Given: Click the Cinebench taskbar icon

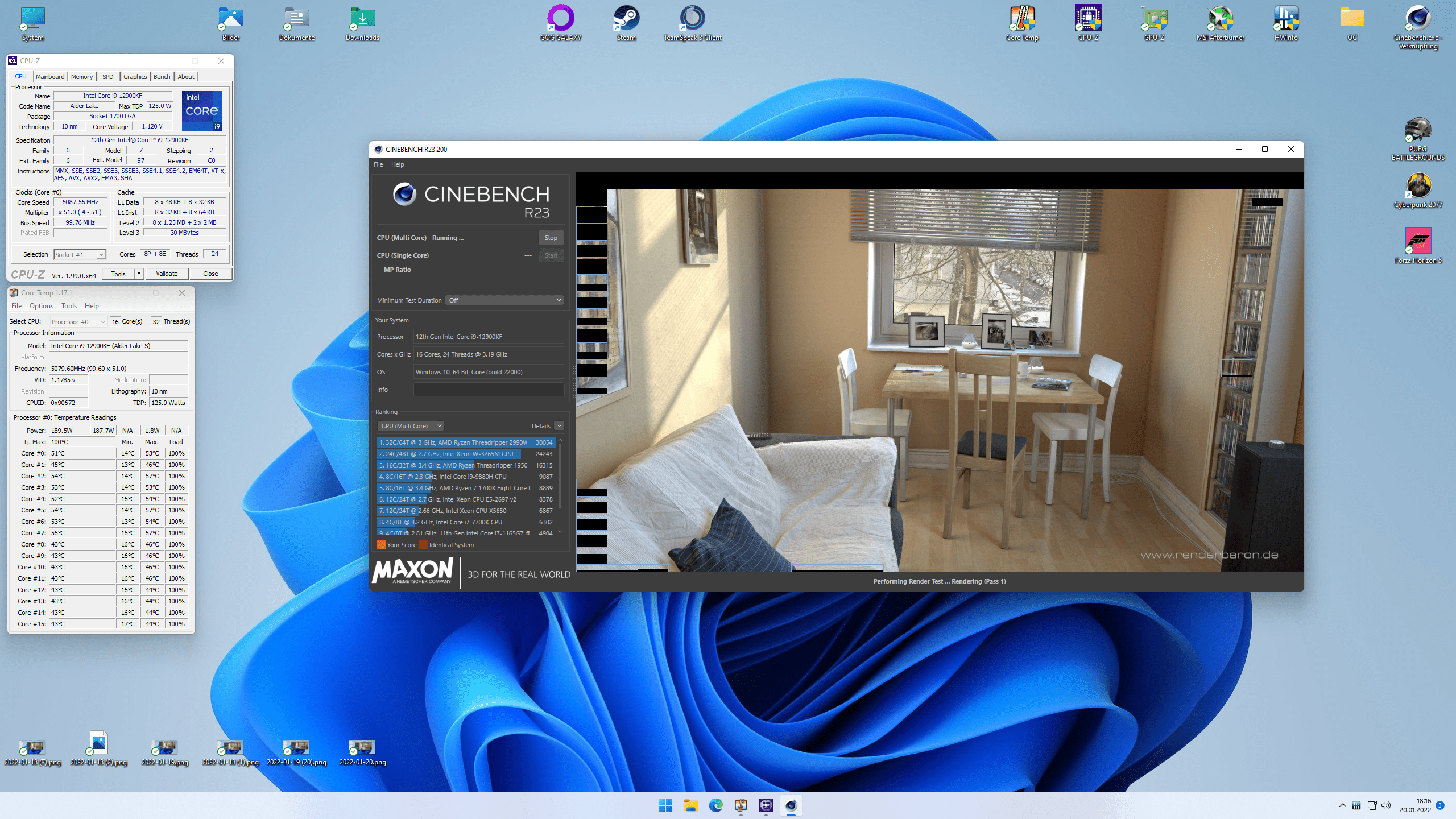Looking at the screenshot, I should (x=791, y=805).
